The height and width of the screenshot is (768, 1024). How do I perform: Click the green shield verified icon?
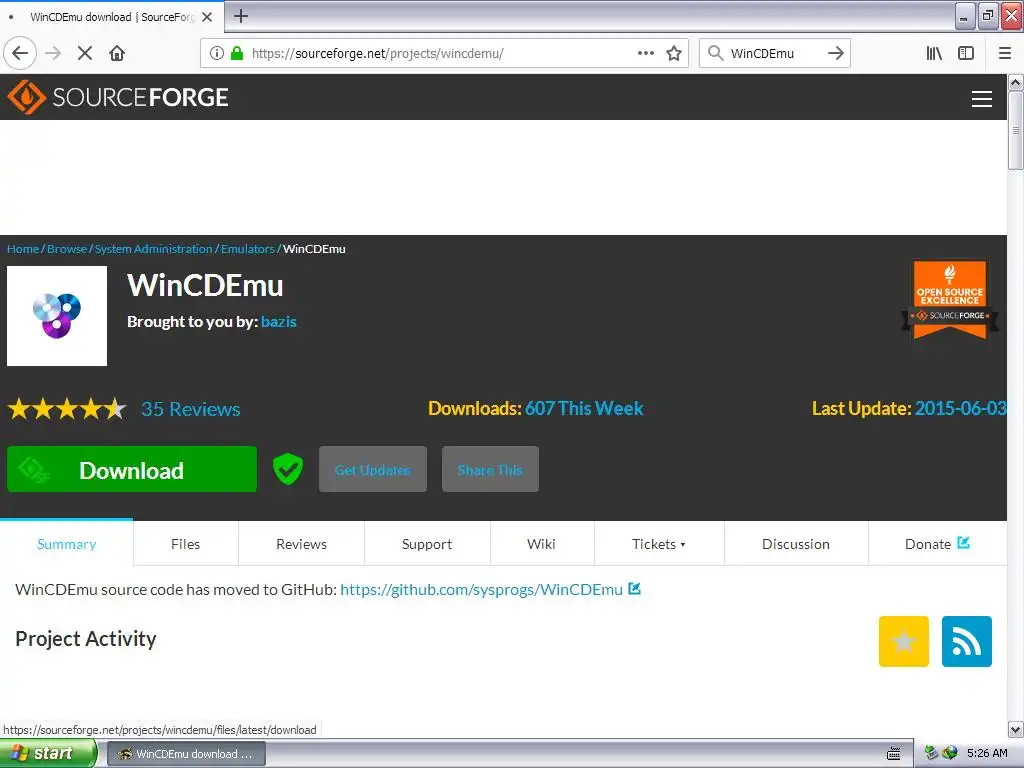coord(287,469)
